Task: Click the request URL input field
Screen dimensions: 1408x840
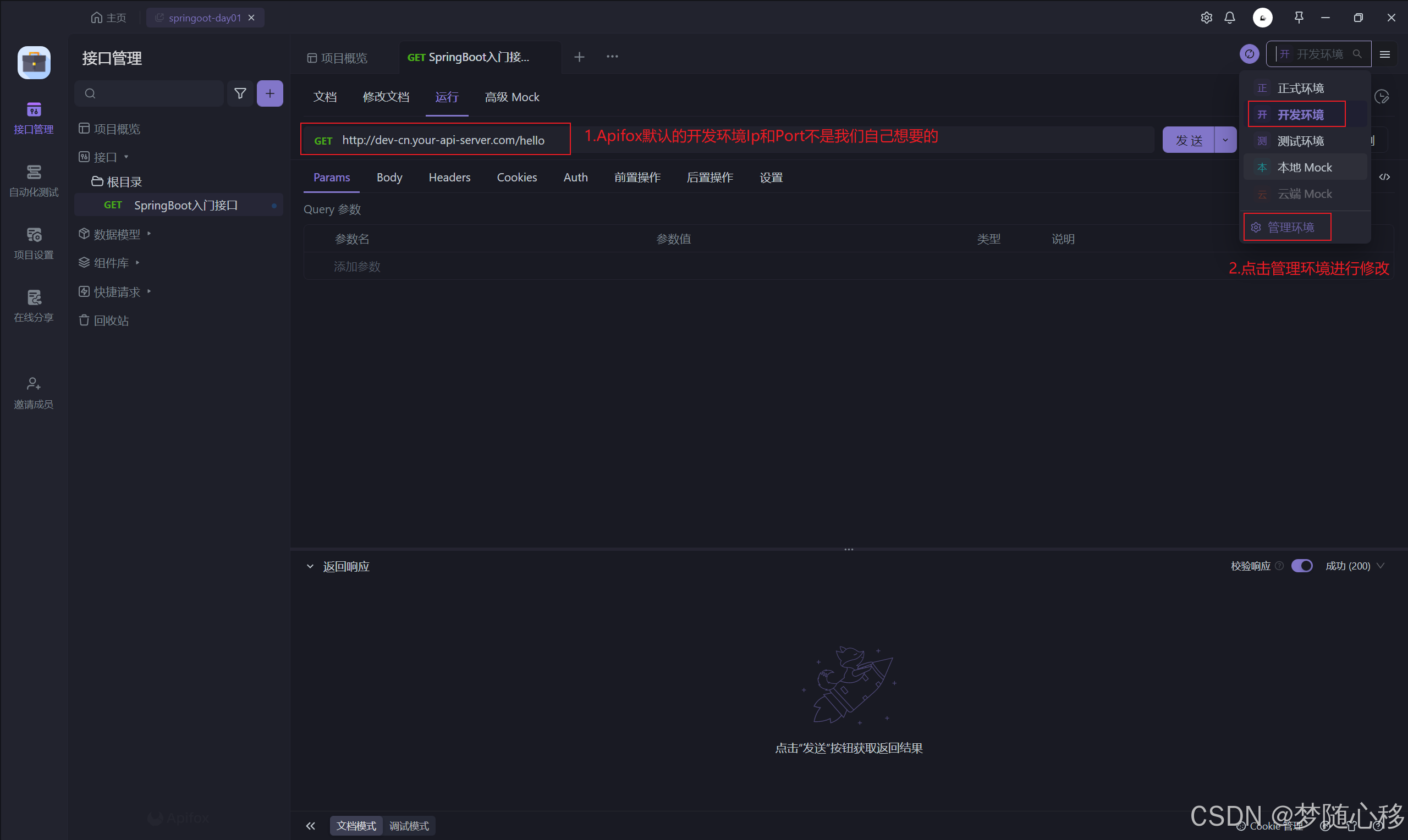Action: [443, 140]
